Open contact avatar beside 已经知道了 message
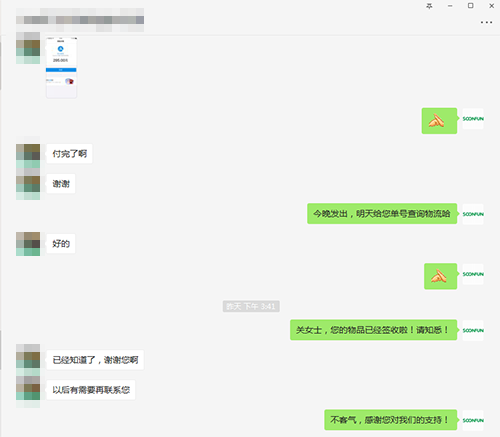 pyautogui.click(x=28, y=360)
